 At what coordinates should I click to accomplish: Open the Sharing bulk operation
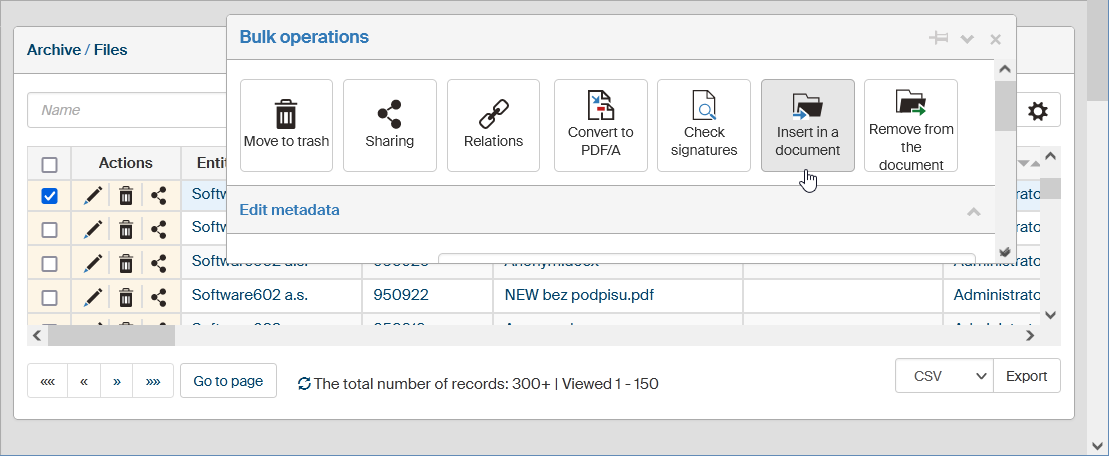click(389, 125)
